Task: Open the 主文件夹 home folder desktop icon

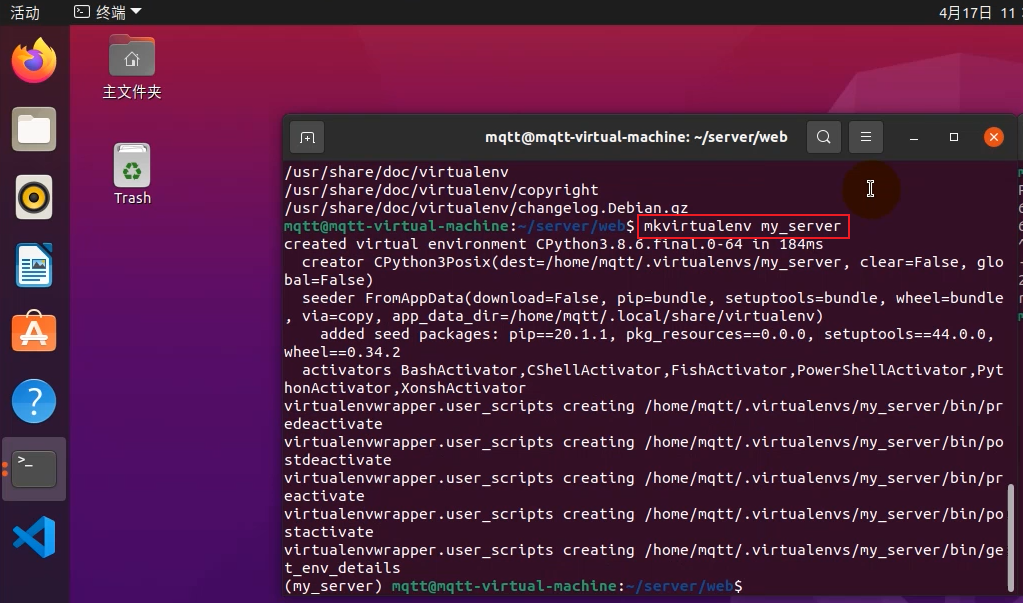Action: [132, 67]
